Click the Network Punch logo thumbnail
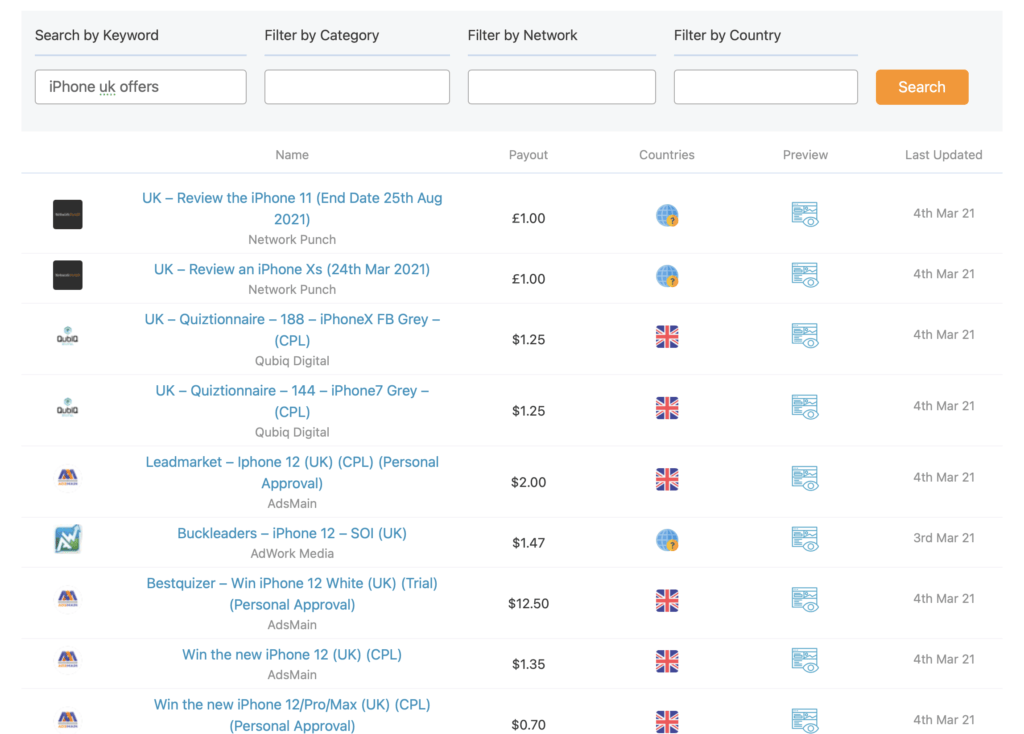Image resolution: width=1024 pixels, height=734 pixels. (x=67, y=214)
